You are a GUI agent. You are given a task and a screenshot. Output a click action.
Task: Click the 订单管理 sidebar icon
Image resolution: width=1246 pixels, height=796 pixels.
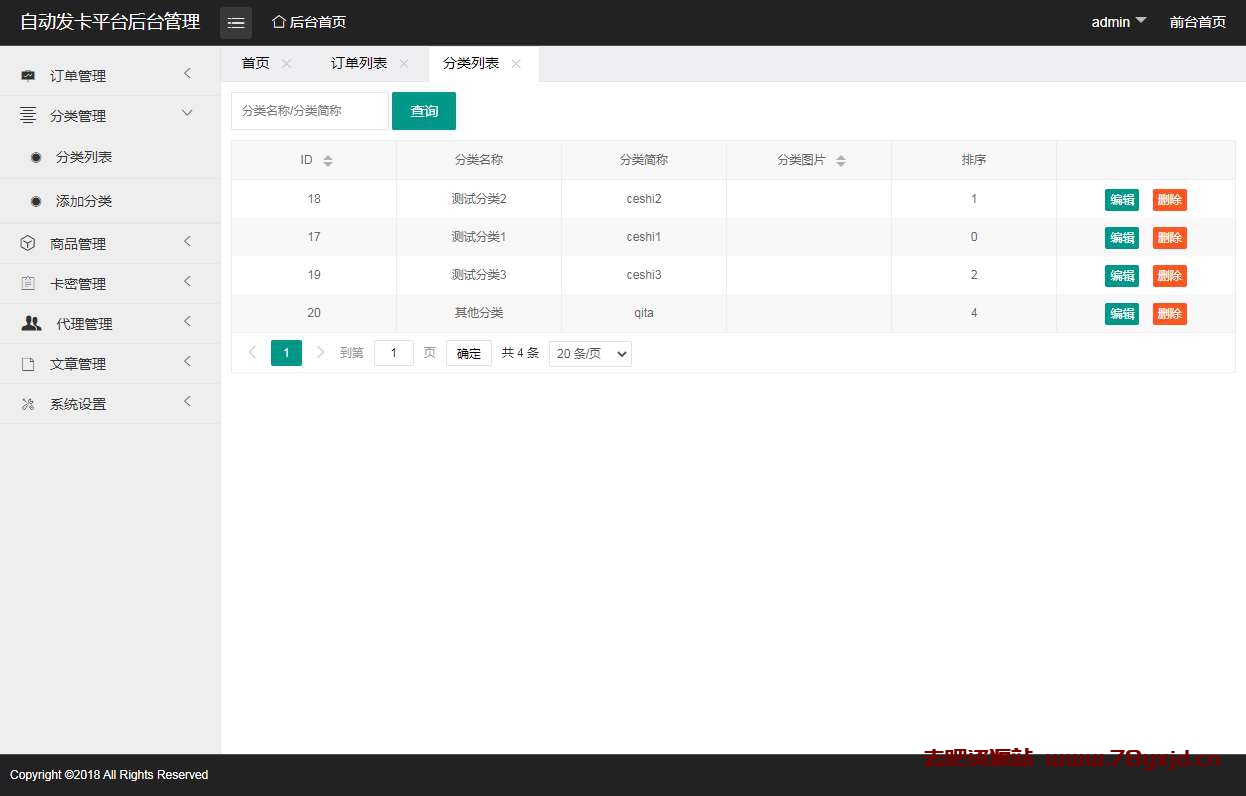click(28, 76)
